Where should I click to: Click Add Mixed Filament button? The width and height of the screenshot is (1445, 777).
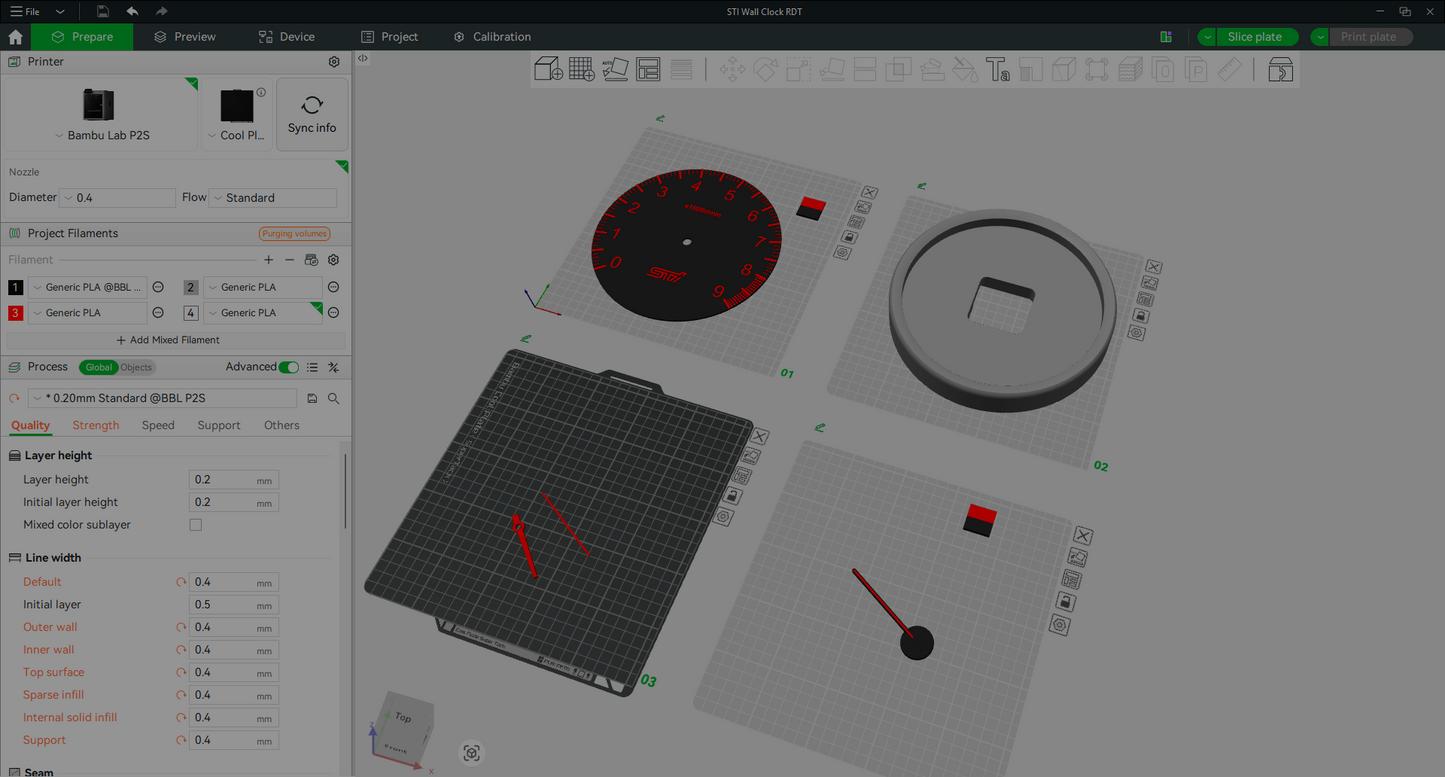(168, 340)
